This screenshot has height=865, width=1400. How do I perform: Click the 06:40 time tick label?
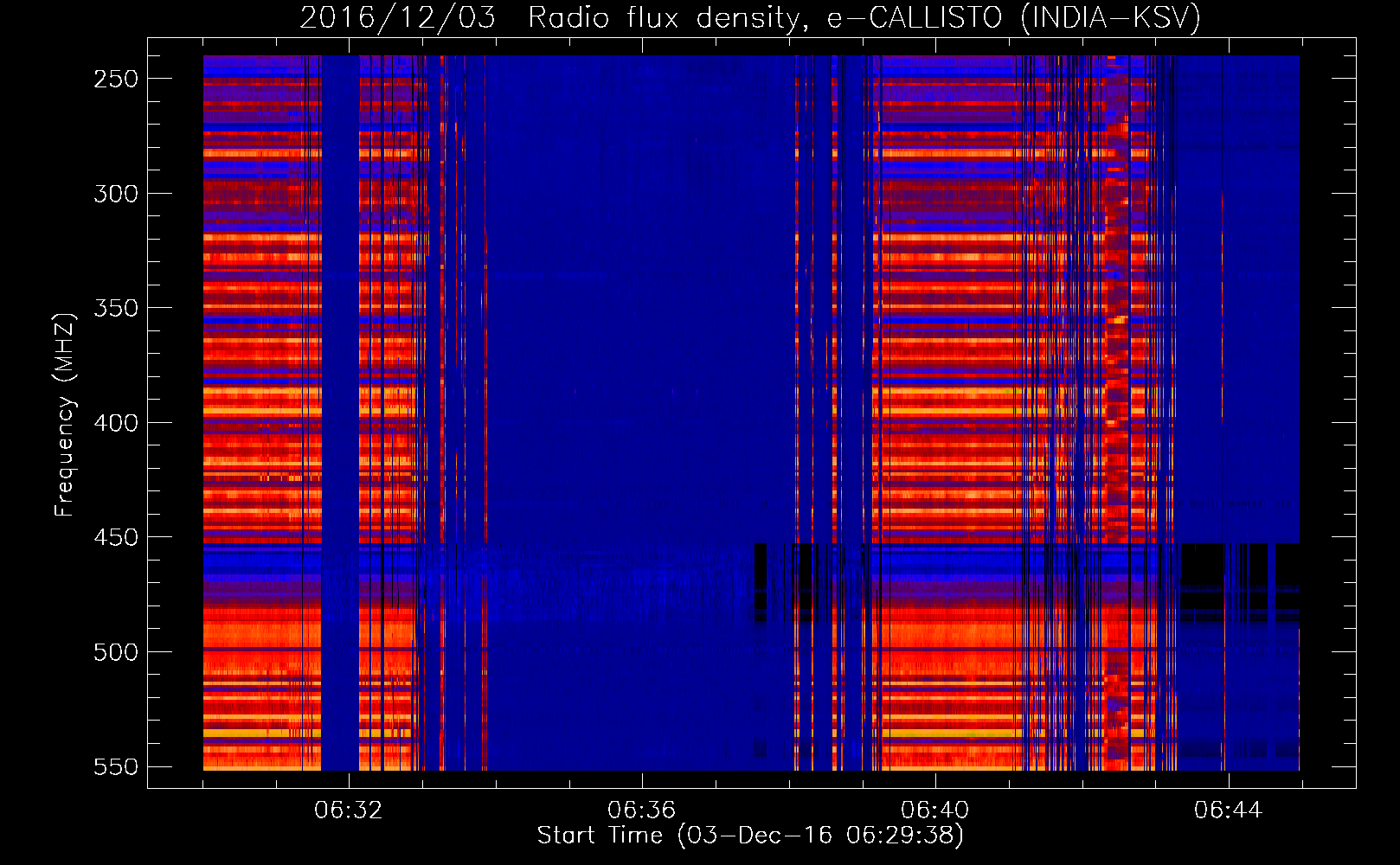point(934,811)
